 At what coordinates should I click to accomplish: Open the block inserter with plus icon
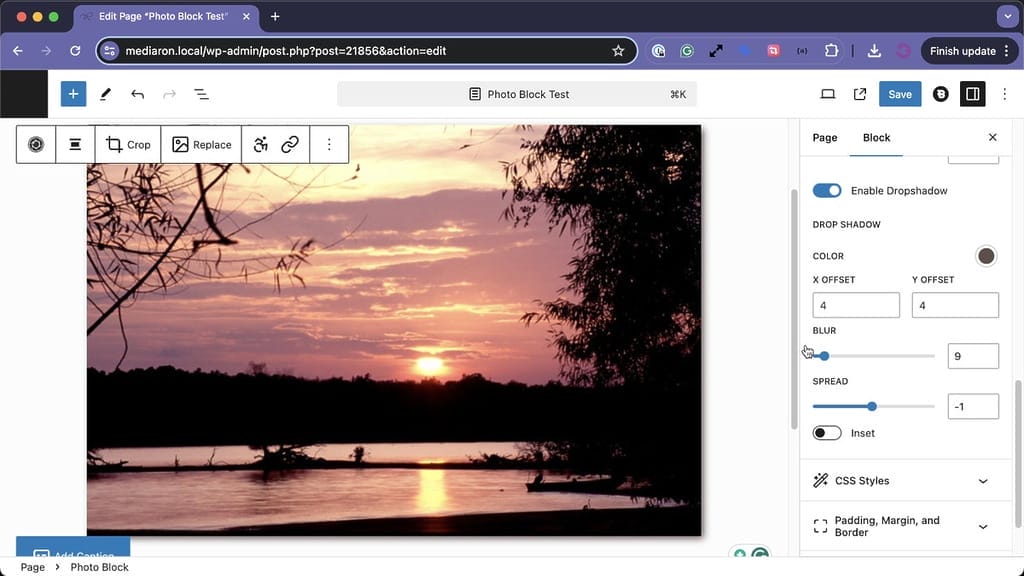[72, 93]
